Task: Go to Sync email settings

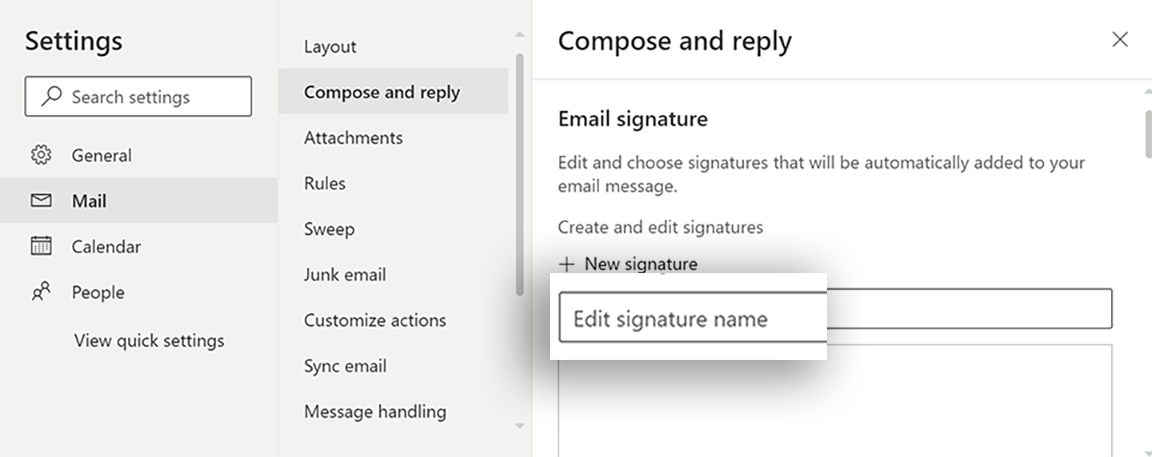Action: (x=345, y=366)
